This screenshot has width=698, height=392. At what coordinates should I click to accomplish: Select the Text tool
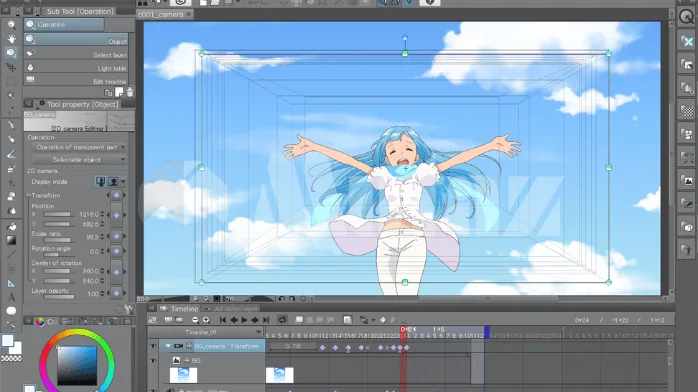coord(11,297)
